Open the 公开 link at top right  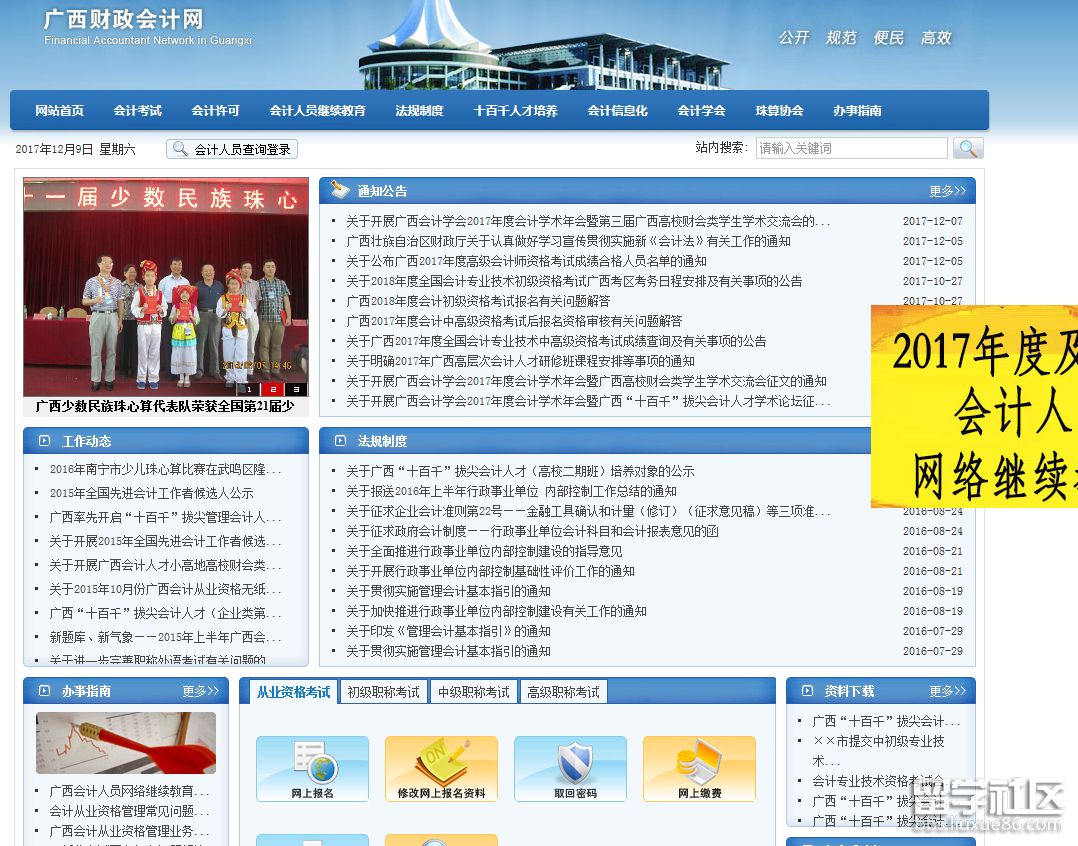tap(793, 37)
